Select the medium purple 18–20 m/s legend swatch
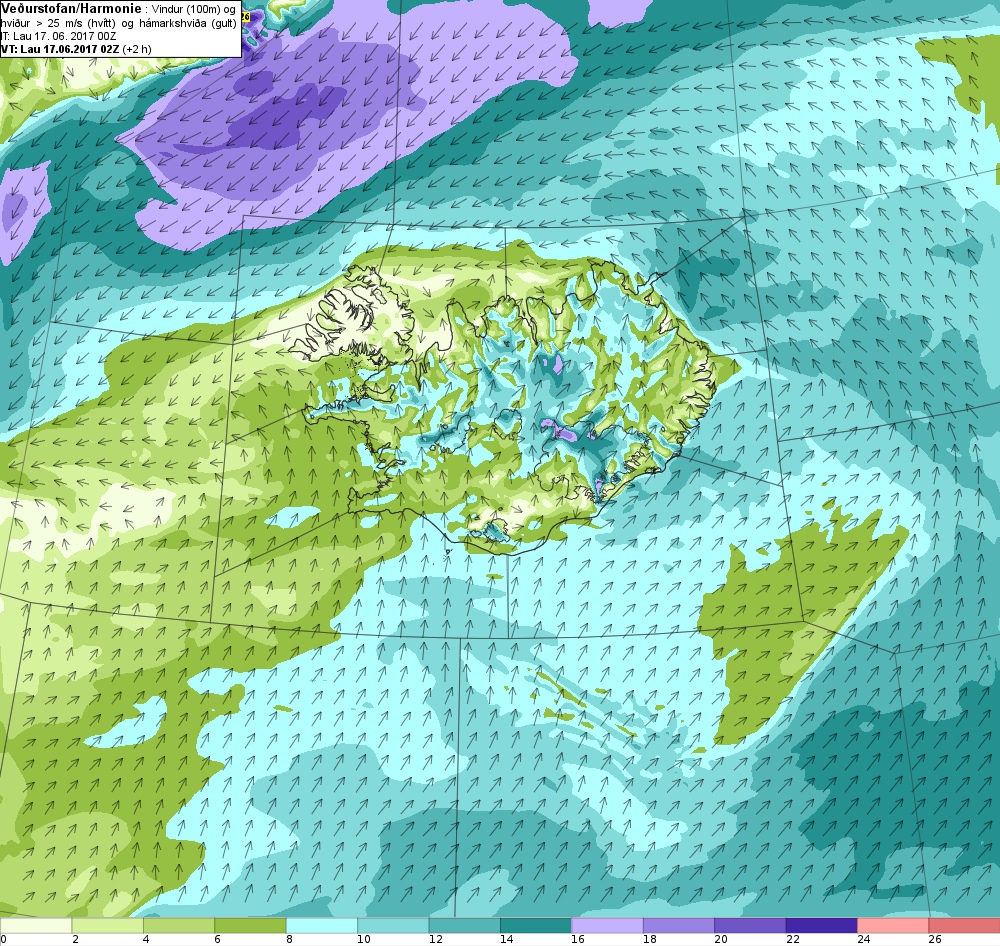Viewport: 1000px width, 946px height. (679, 925)
